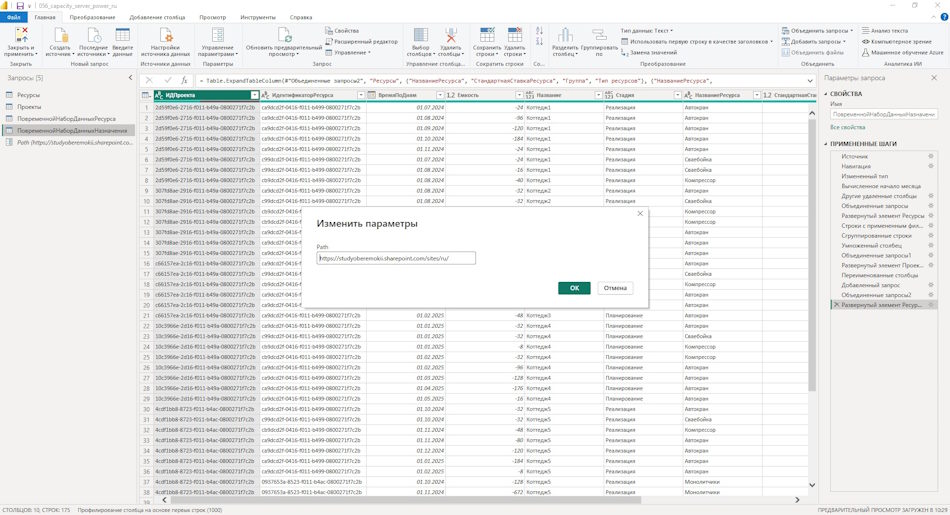Click the horizontal scrollbar of the table

[x=406, y=500]
